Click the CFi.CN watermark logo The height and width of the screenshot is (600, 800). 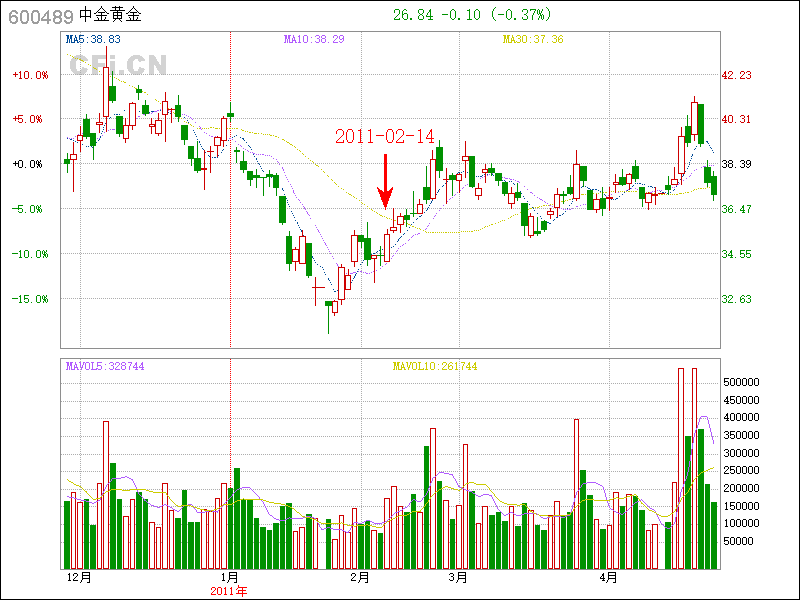pyautogui.click(x=117, y=65)
